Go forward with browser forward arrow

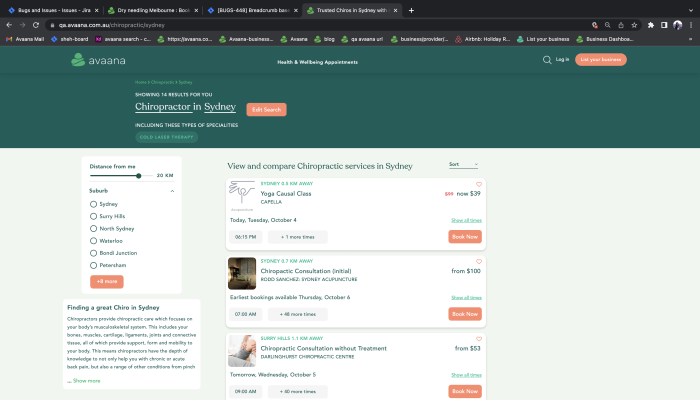[22, 25]
